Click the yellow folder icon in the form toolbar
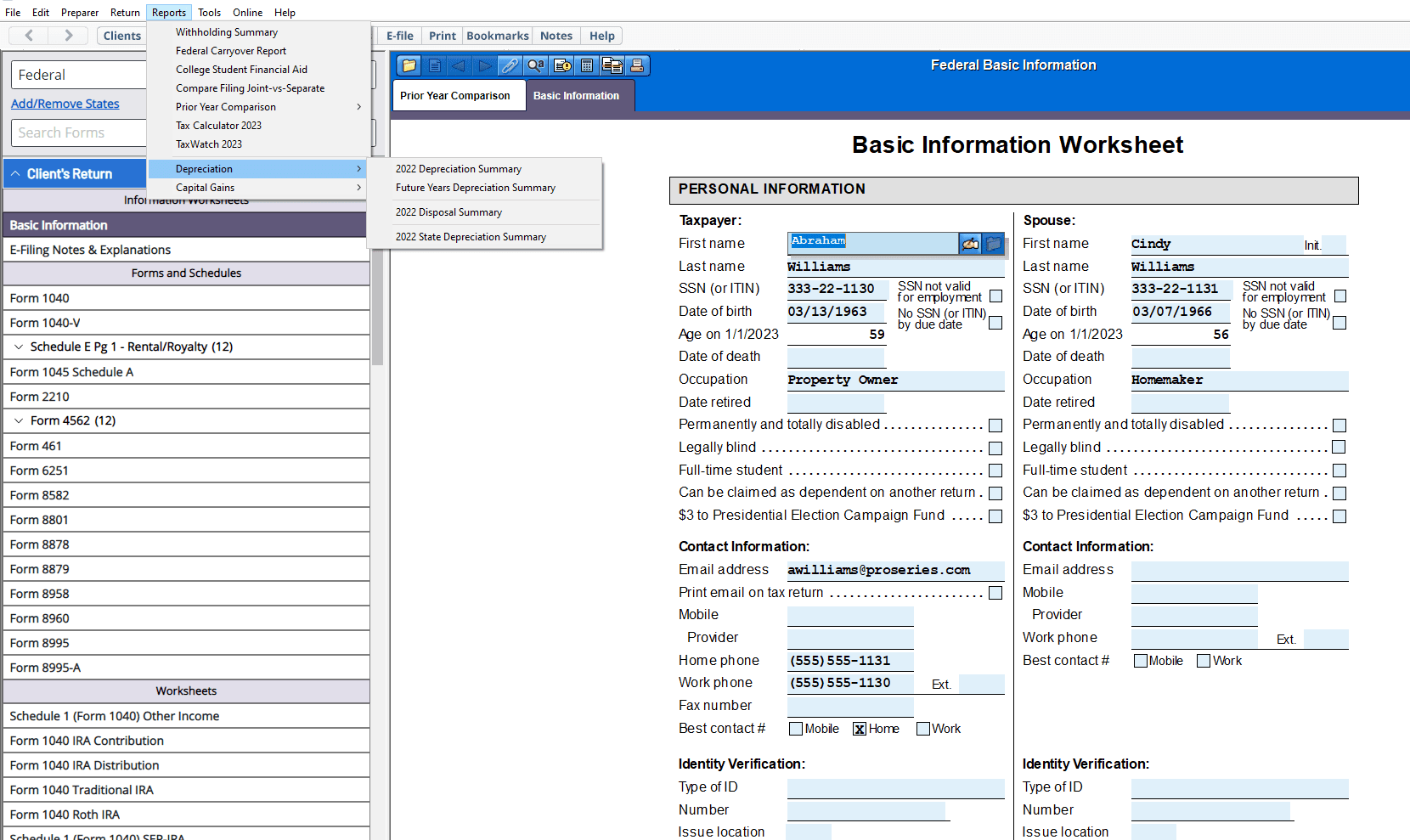 409,65
